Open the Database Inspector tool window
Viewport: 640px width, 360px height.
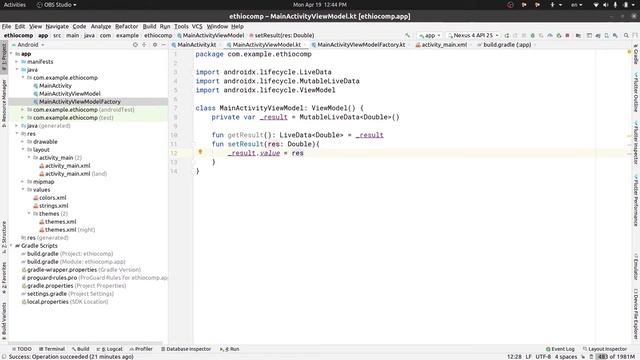pos(186,349)
